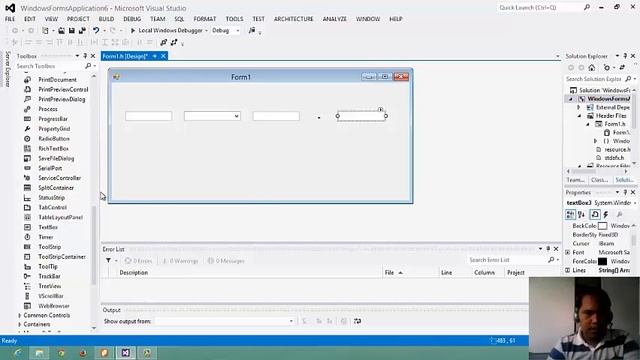Image resolution: width=640 pixels, height=360 pixels.
Task: Click the Save All toolbar icon
Action: pyautogui.click(x=82, y=31)
